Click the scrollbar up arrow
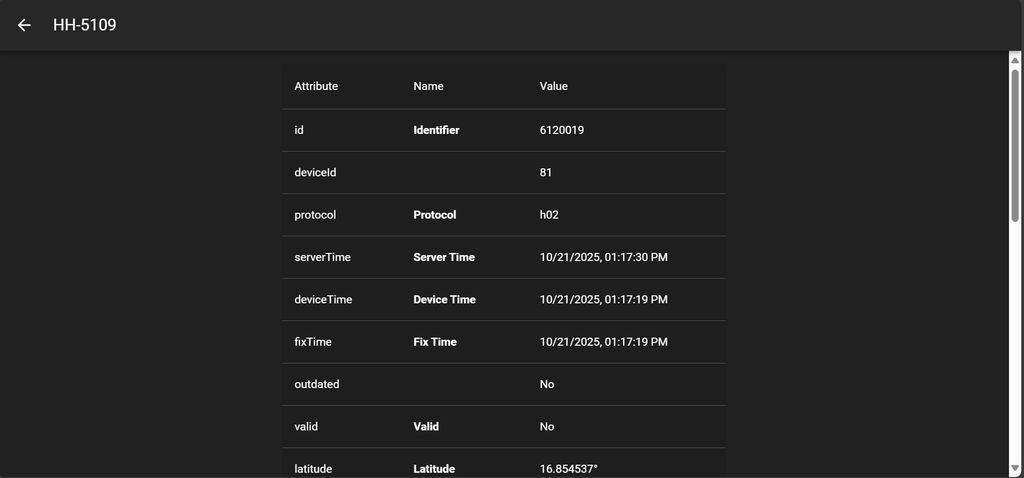Viewport: 1024px width, 478px height. (x=1016, y=58)
